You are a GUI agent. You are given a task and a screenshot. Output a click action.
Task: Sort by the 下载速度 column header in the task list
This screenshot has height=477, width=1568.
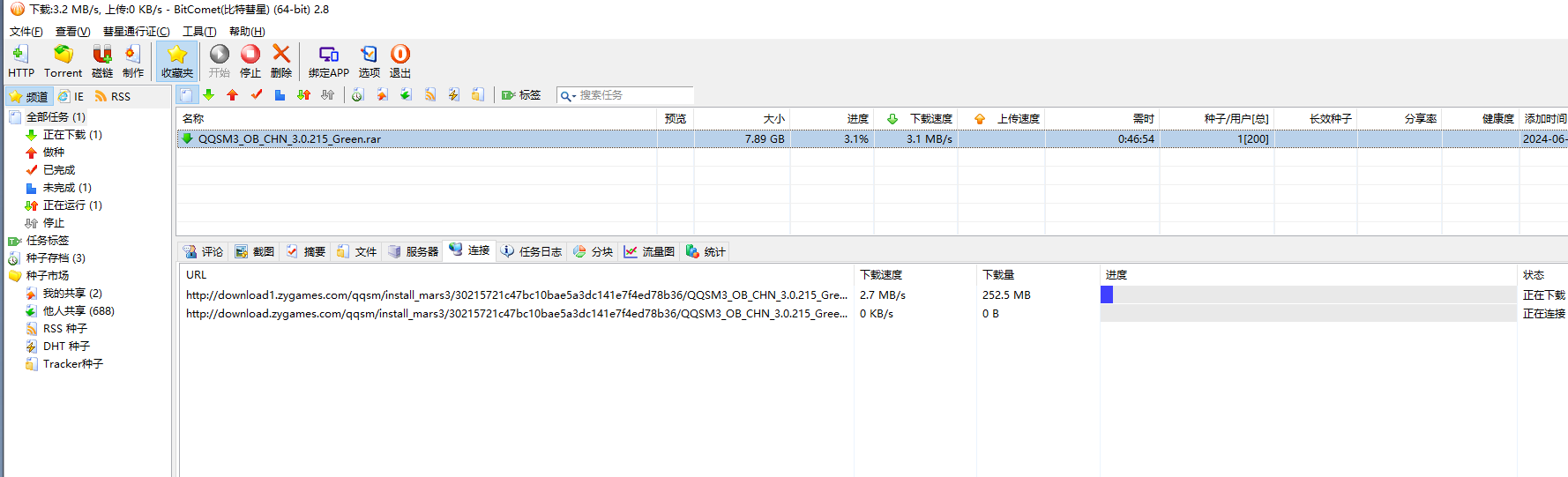915,118
